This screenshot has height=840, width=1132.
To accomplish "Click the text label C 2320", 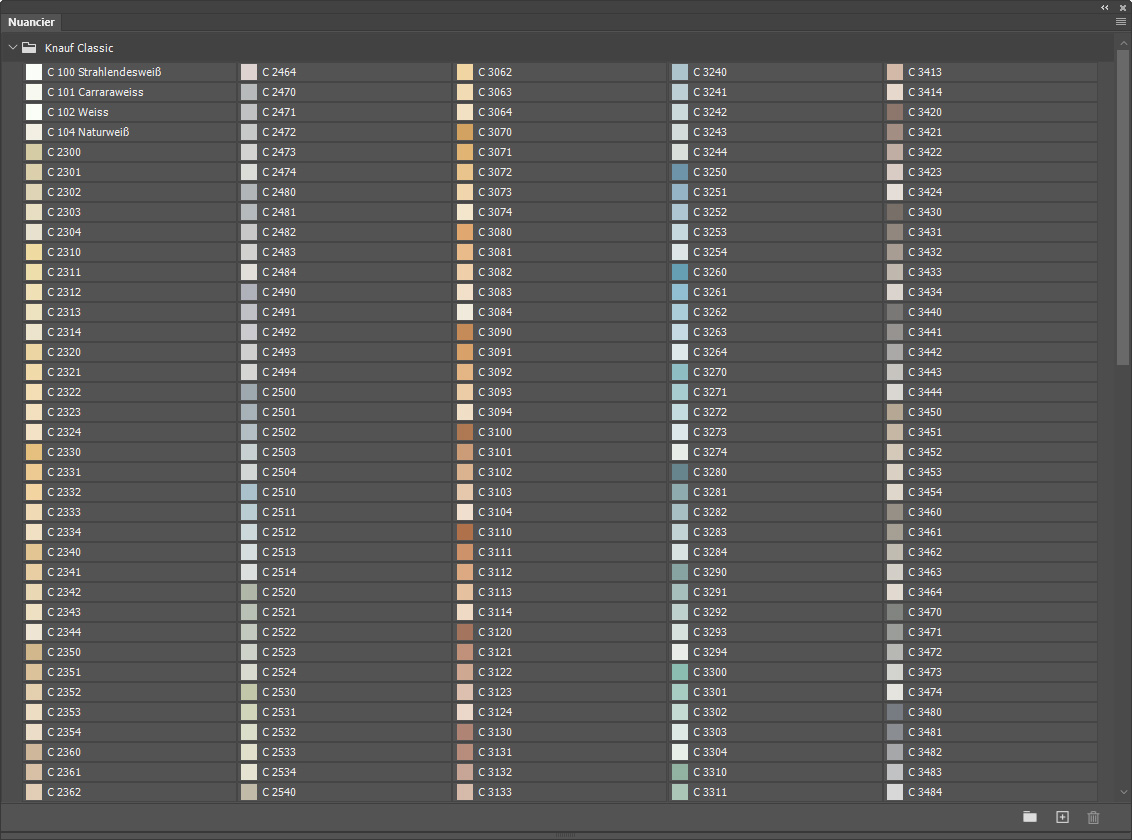I will [64, 352].
